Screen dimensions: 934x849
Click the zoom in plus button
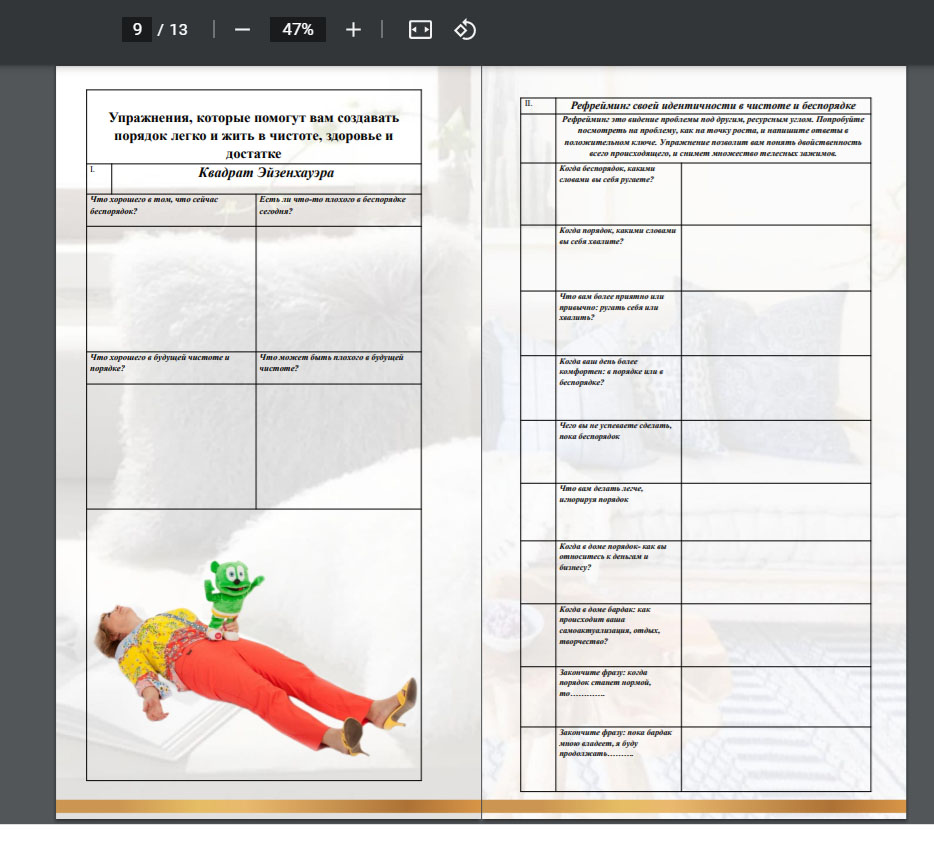point(353,29)
